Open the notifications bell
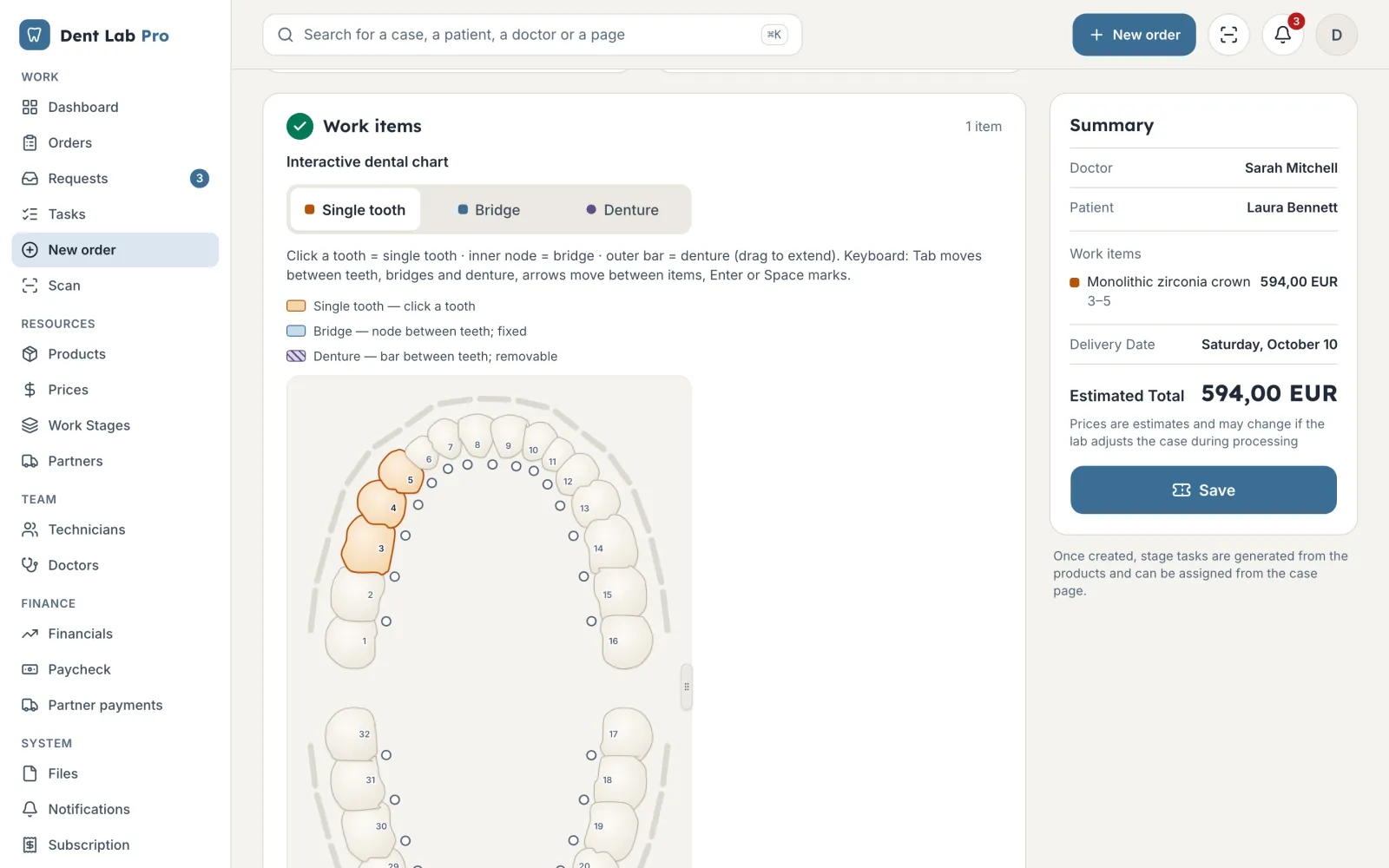 click(1282, 35)
